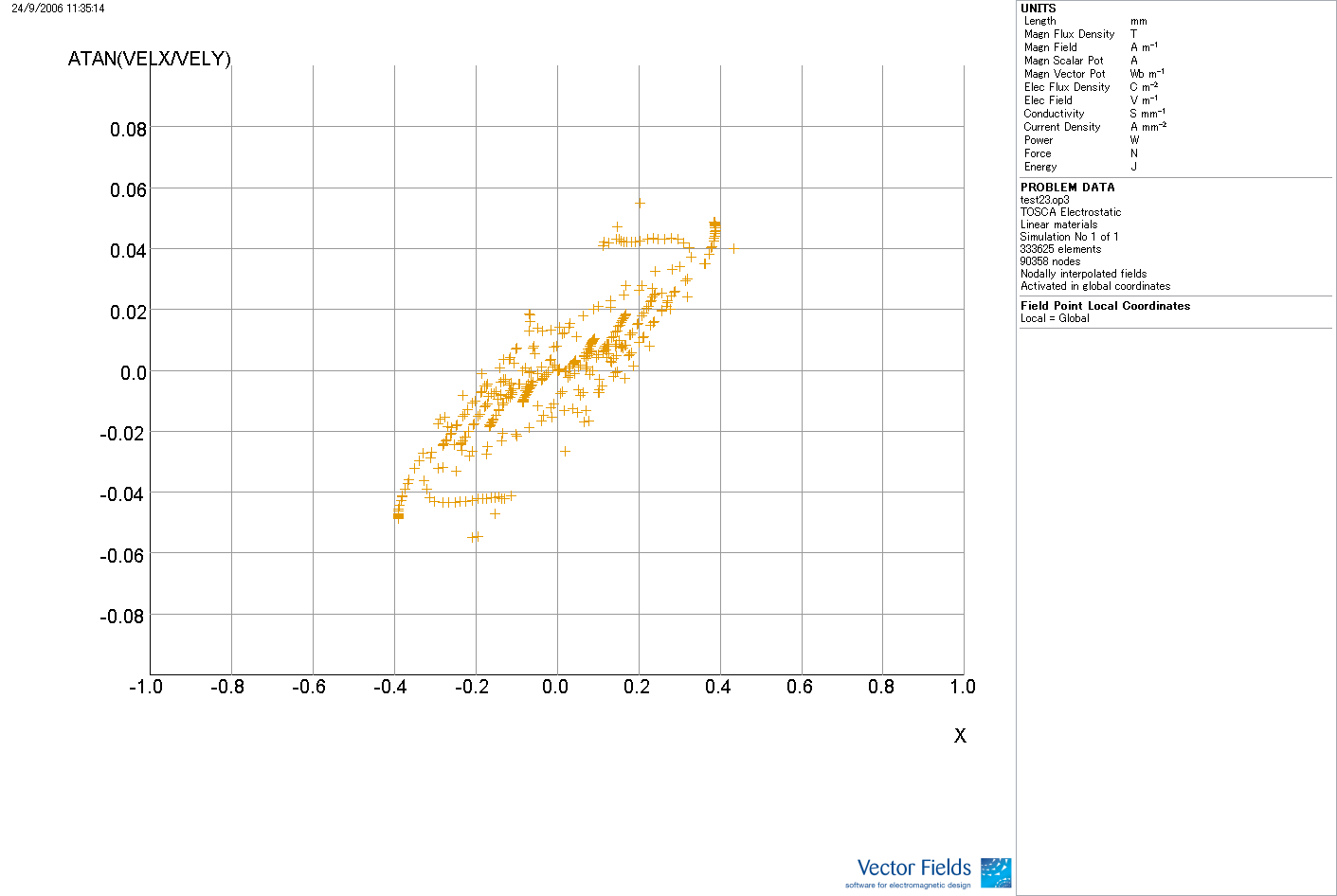
Task: Select the Simulation No 1 of 1 text
Action: click(x=1069, y=237)
